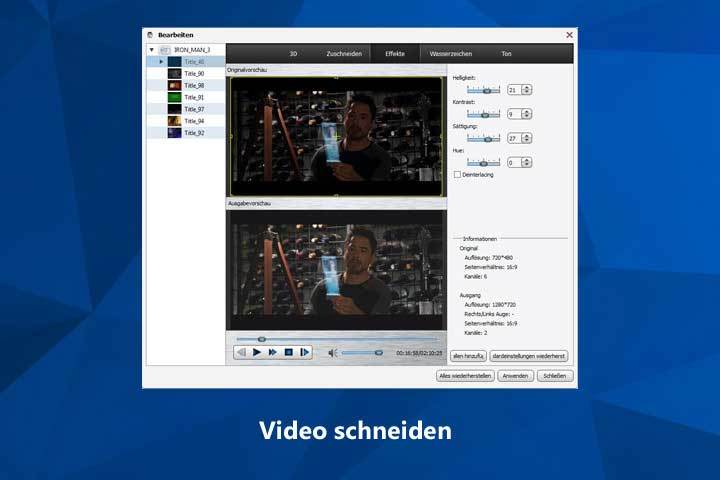Click the Hue value field
The height and width of the screenshot is (480, 720).
(x=514, y=163)
